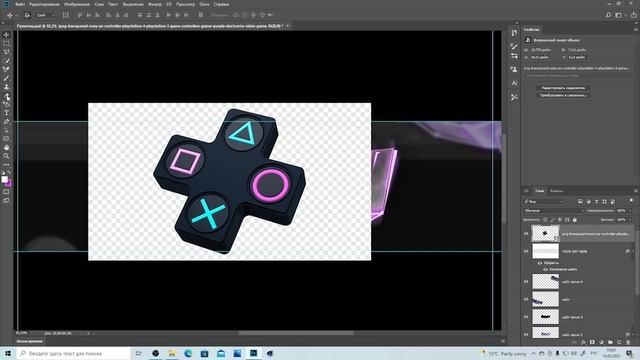Change screen mode icon at toolbox bottom
The height and width of the screenshot is (360, 640).
[x=6, y=200]
